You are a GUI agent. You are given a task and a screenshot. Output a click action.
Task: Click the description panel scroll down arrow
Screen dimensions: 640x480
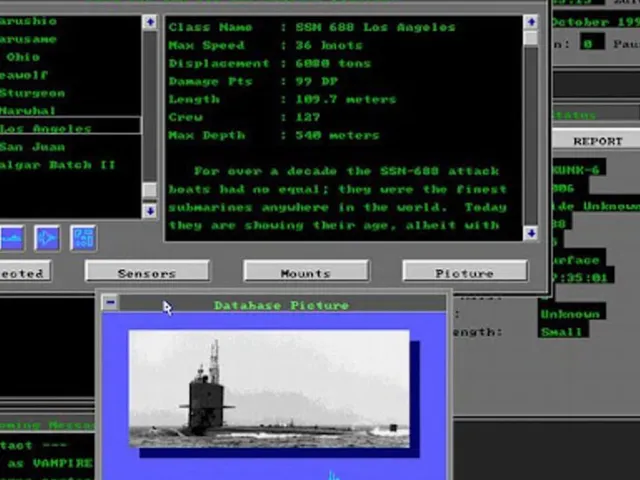pos(531,233)
